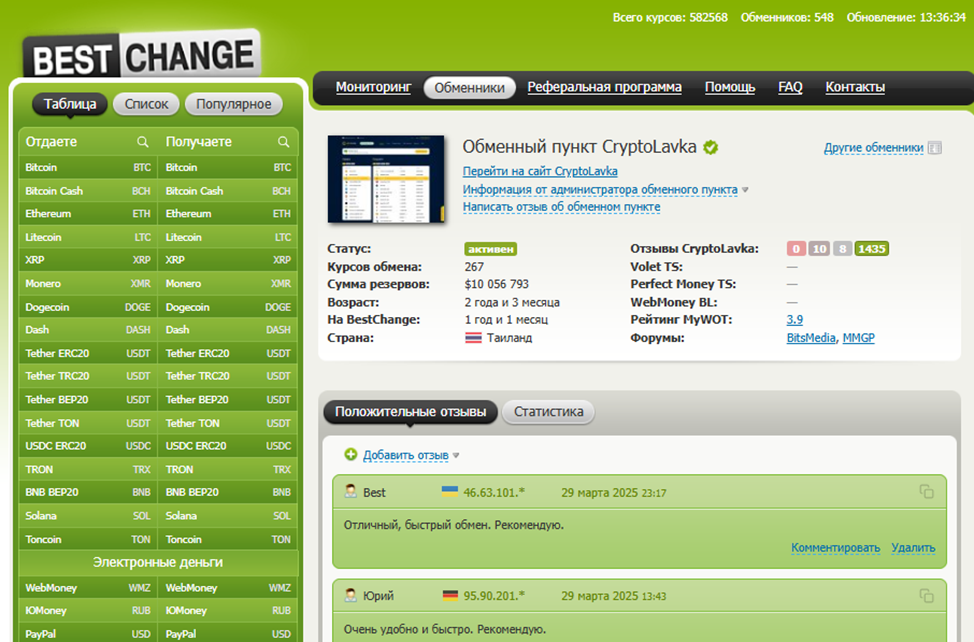The height and width of the screenshot is (642, 974).
Task: Select TRON TRX in the Получаете column
Action: (x=228, y=469)
